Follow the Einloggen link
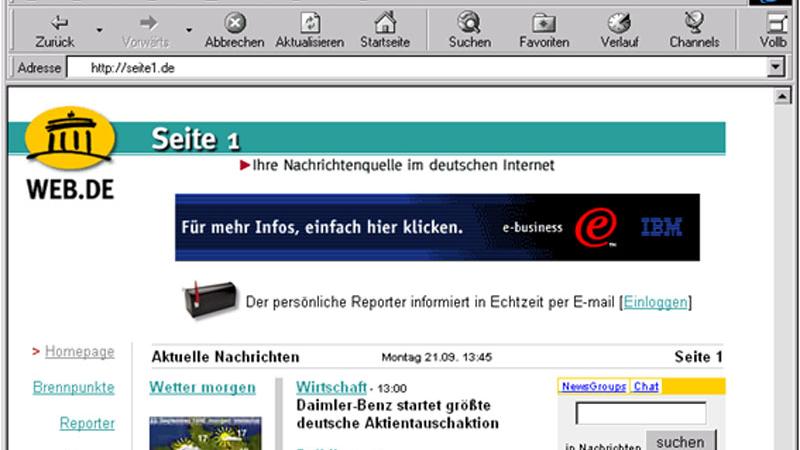800x450 pixels. pyautogui.click(x=655, y=302)
